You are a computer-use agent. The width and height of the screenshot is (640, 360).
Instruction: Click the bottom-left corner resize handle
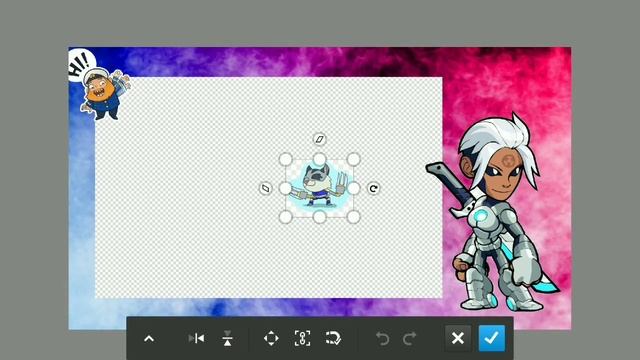pyautogui.click(x=286, y=217)
